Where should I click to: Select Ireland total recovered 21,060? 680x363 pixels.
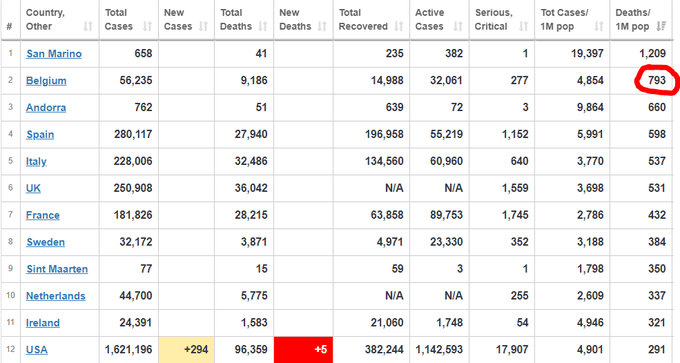[387, 322]
